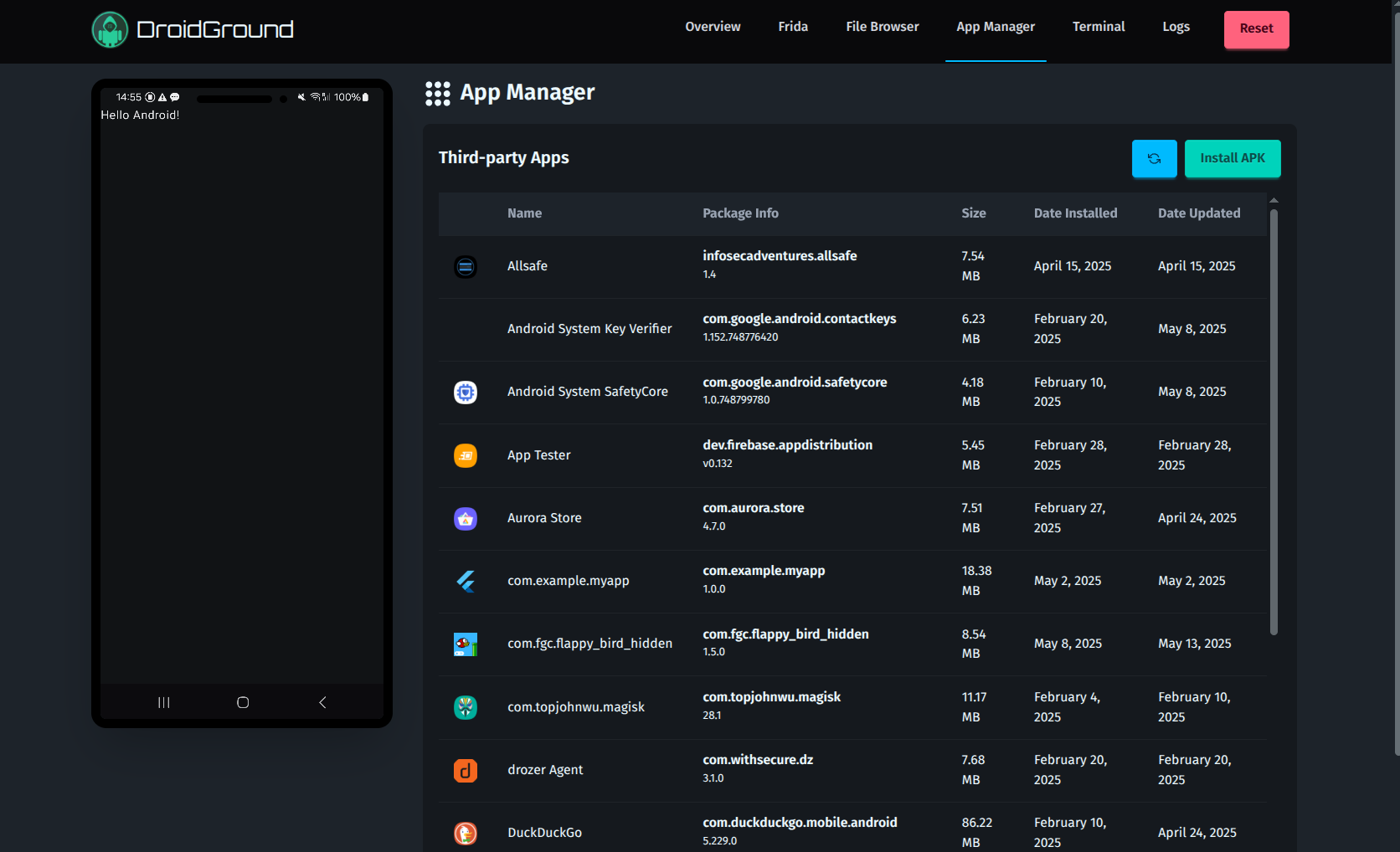
Task: Click the Aurora Store app icon
Action: (466, 519)
